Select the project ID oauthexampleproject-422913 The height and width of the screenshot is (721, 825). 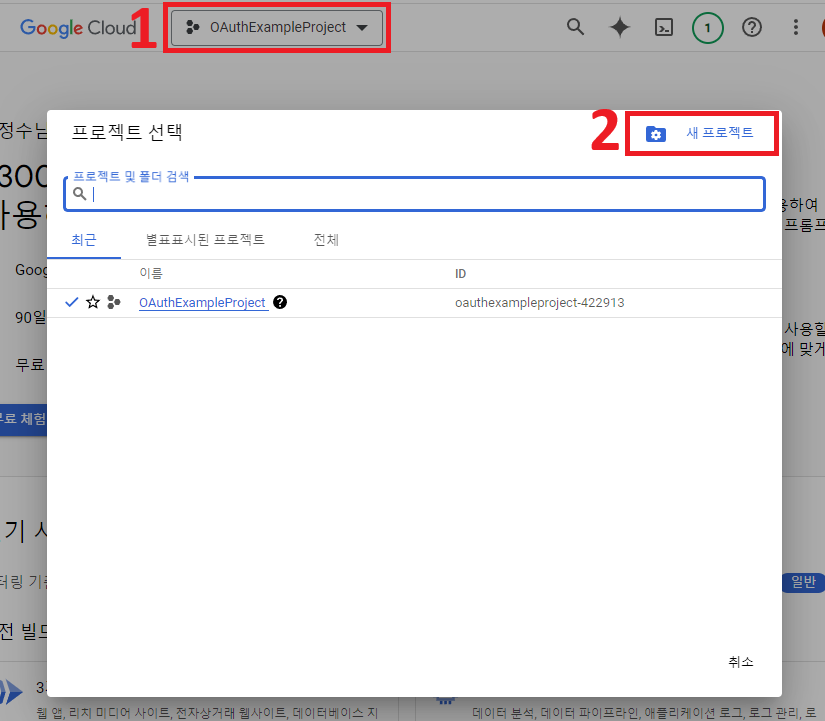point(539,303)
